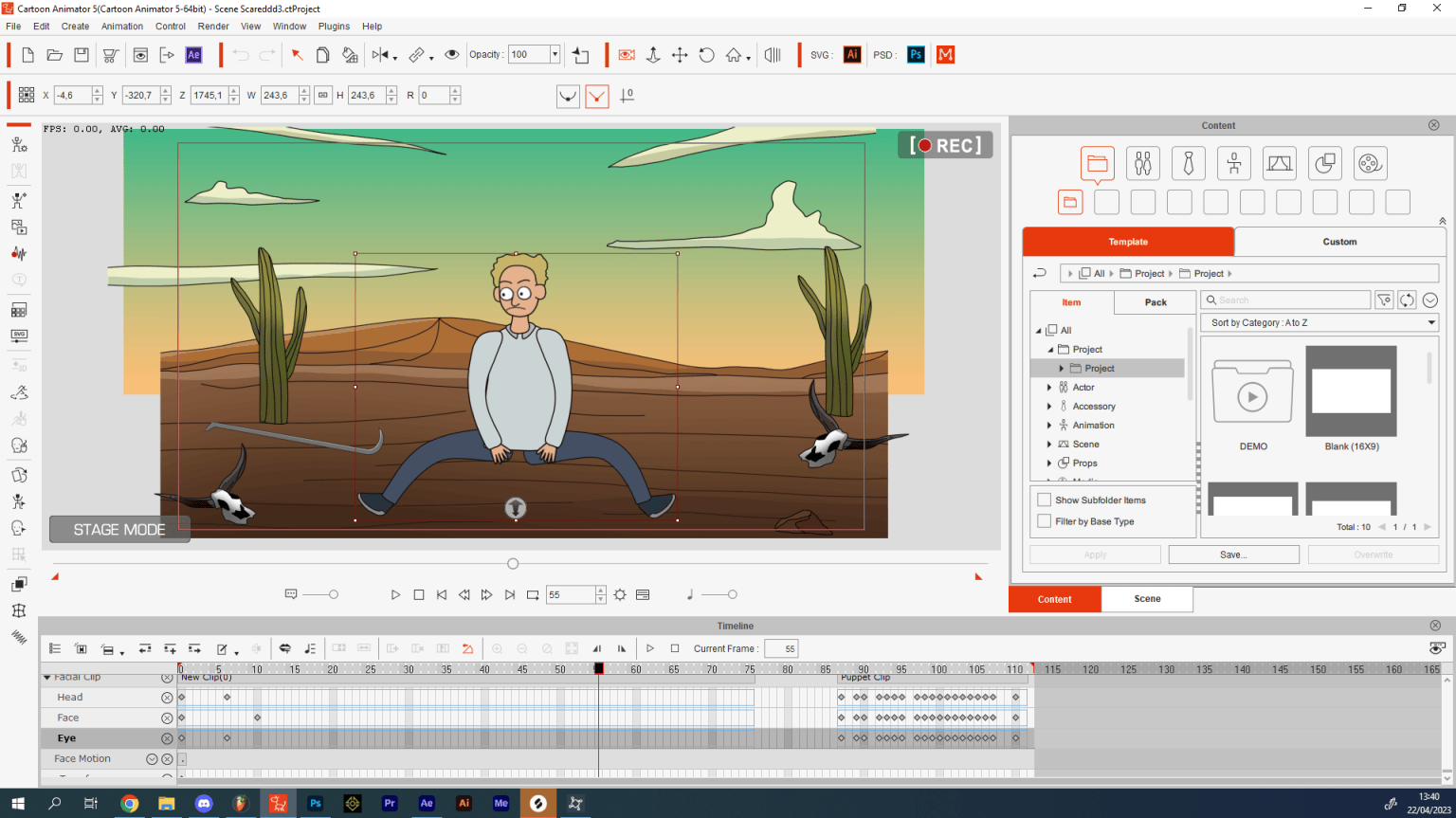Switch to the Custom tab
This screenshot has height=818, width=1456.
coord(1339,242)
